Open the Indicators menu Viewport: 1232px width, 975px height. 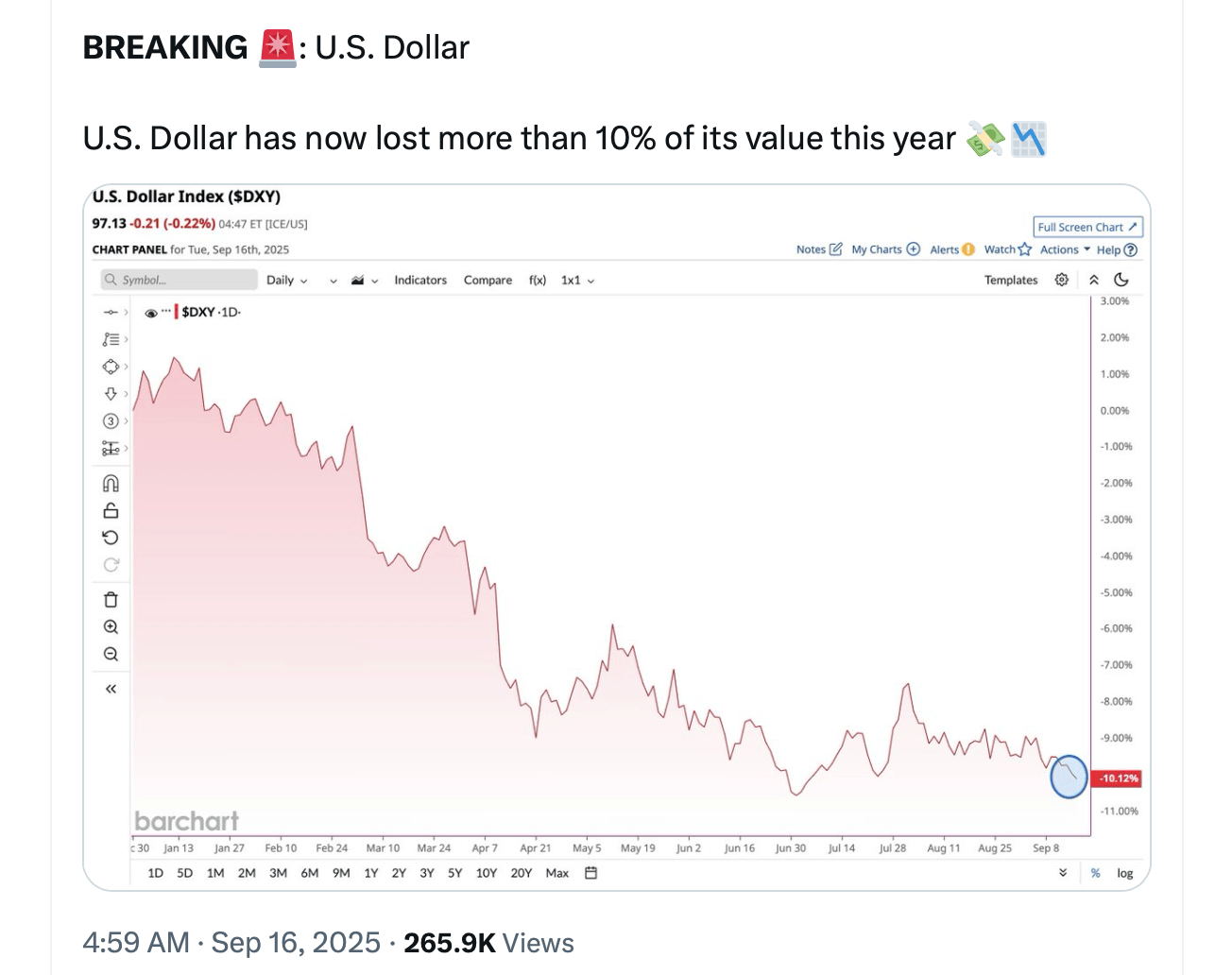pos(419,280)
